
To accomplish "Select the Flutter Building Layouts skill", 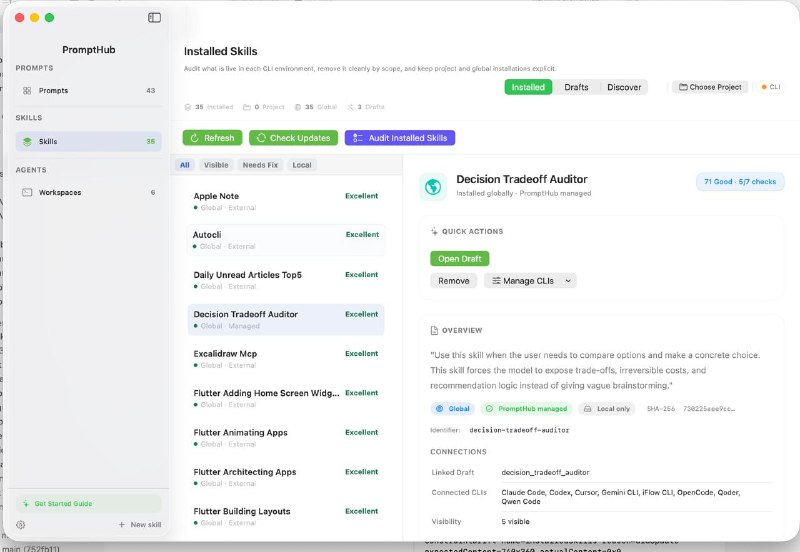I will point(286,516).
